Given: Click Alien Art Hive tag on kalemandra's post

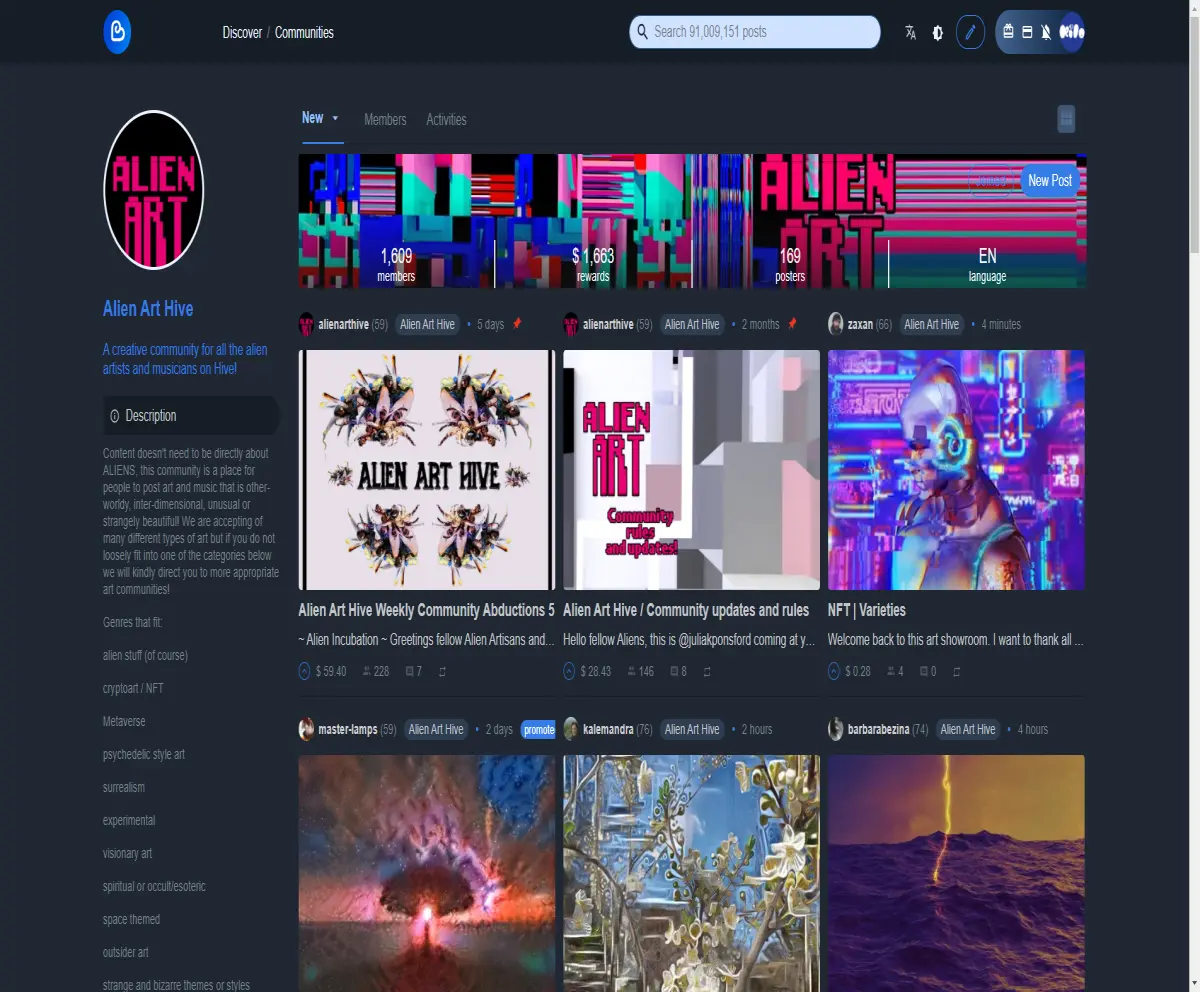Looking at the screenshot, I should 692,729.
